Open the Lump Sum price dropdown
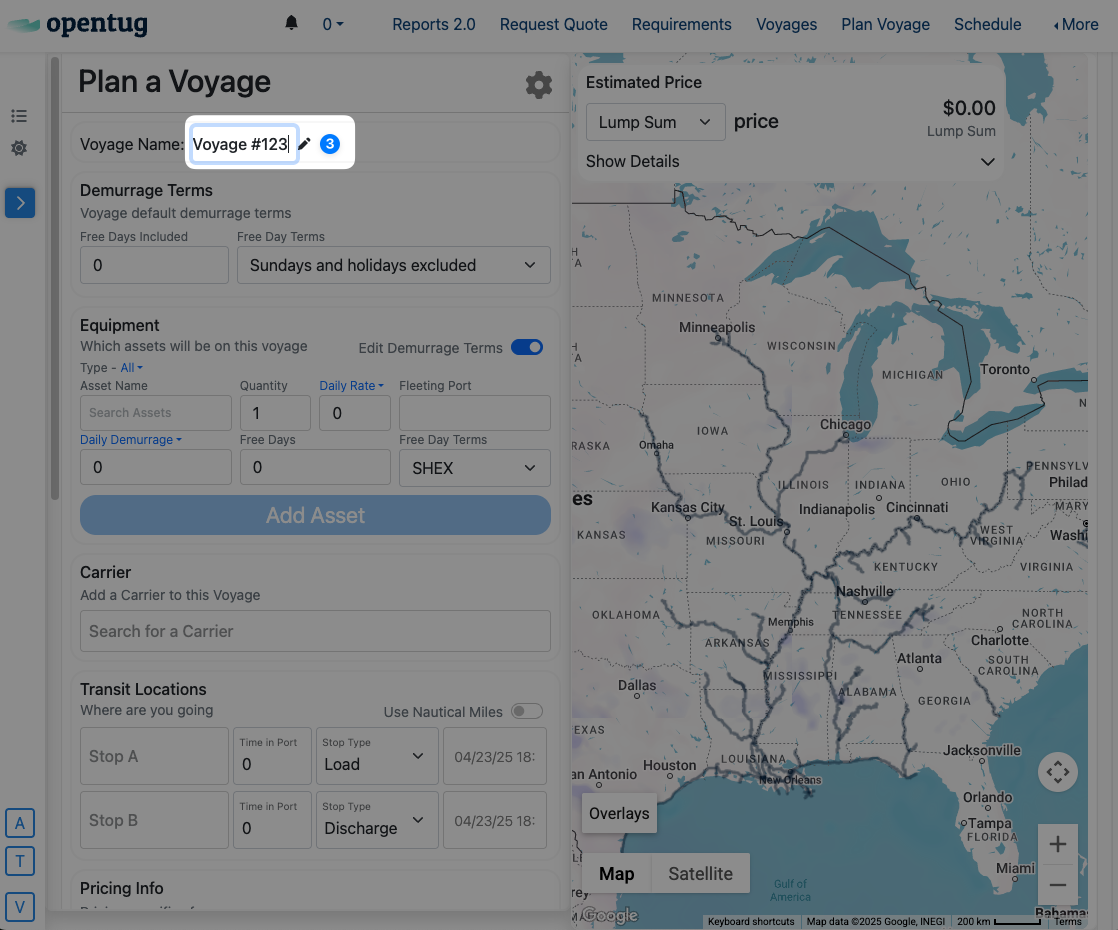This screenshot has height=930, width=1118. (x=655, y=122)
